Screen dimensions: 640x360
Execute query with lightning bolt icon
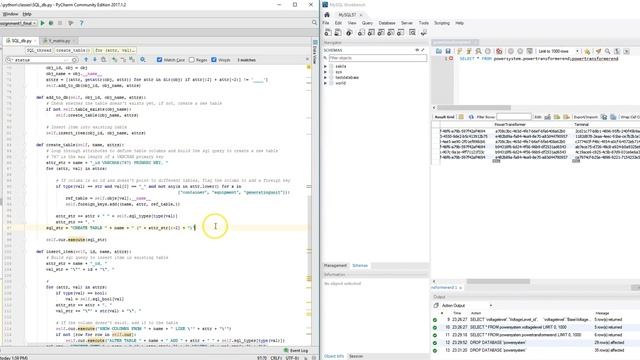[459, 51]
